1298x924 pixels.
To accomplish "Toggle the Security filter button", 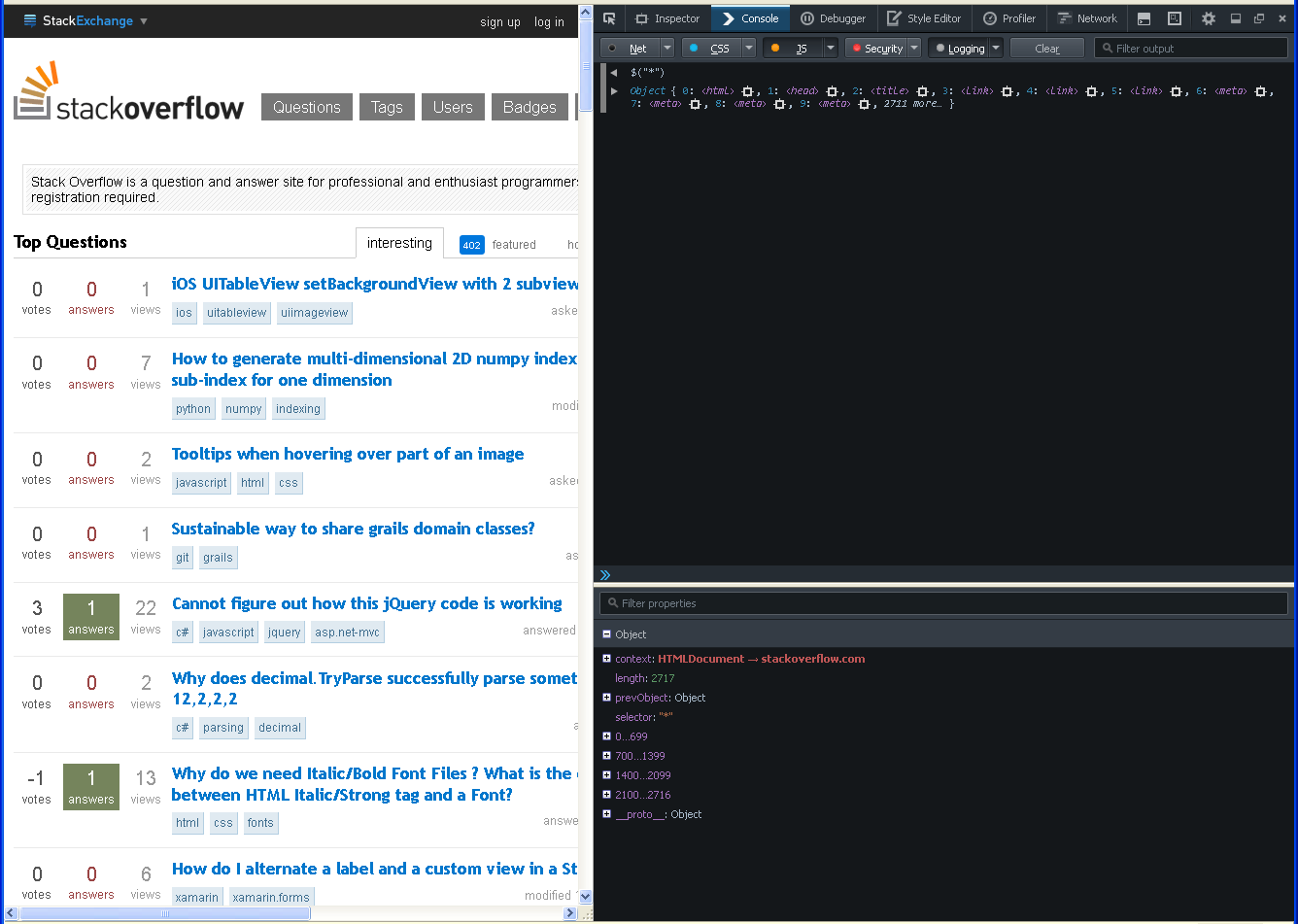I will click(875, 48).
